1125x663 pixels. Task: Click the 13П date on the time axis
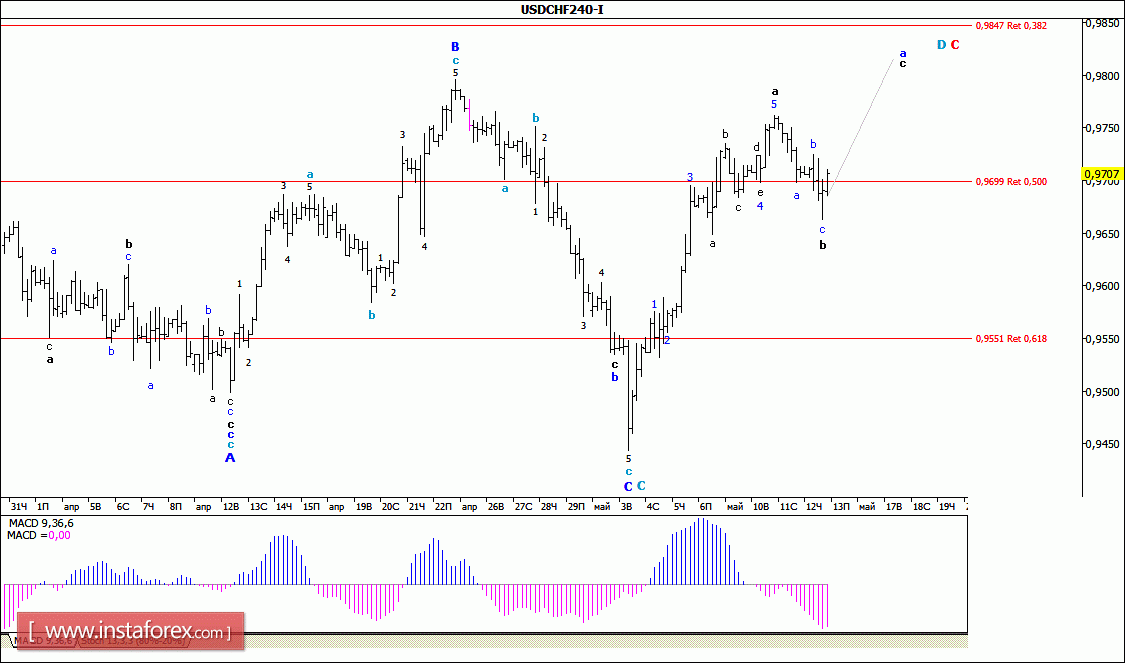pos(841,507)
